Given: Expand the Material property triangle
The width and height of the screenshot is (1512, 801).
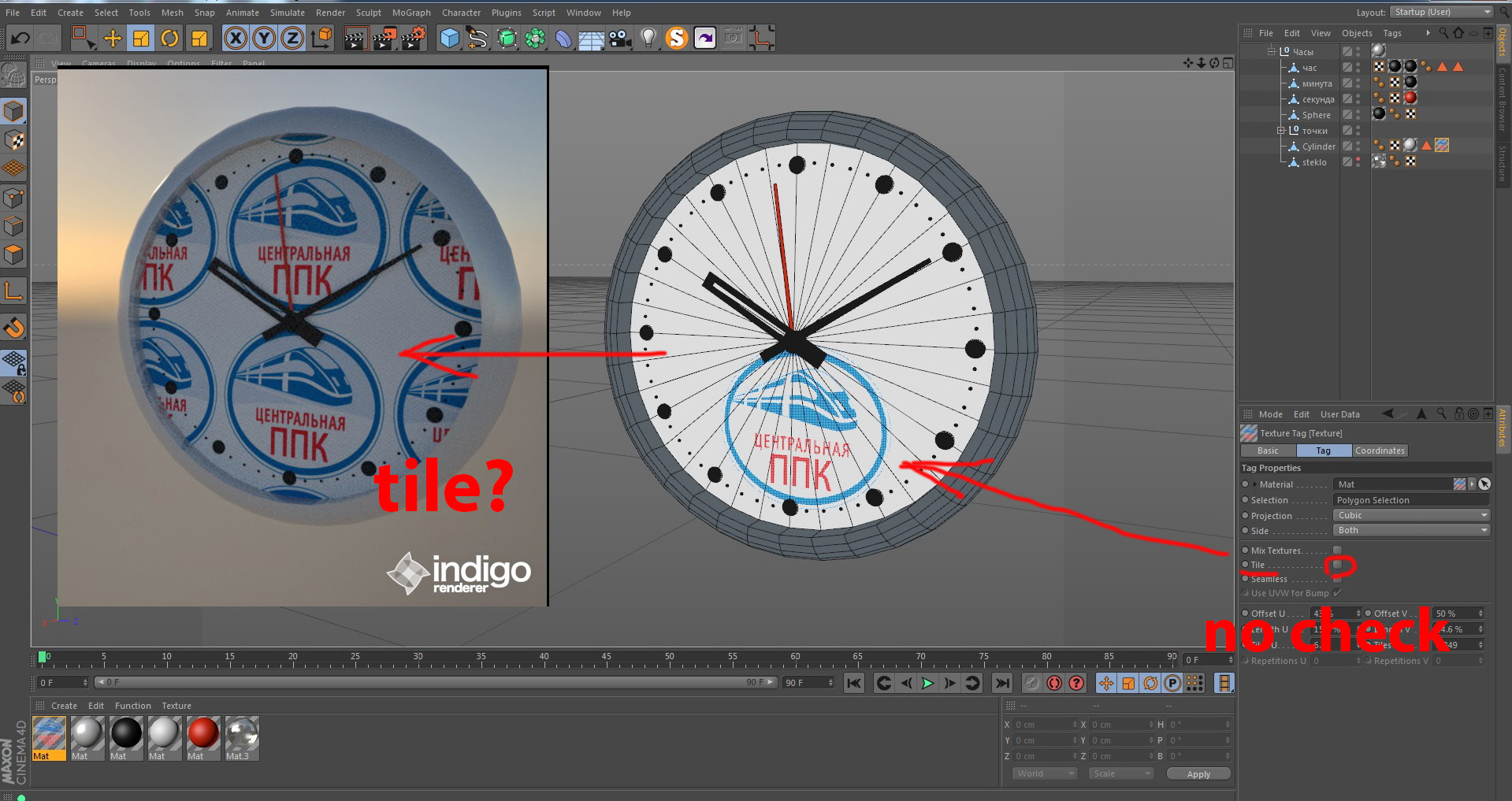Looking at the screenshot, I should [1254, 484].
